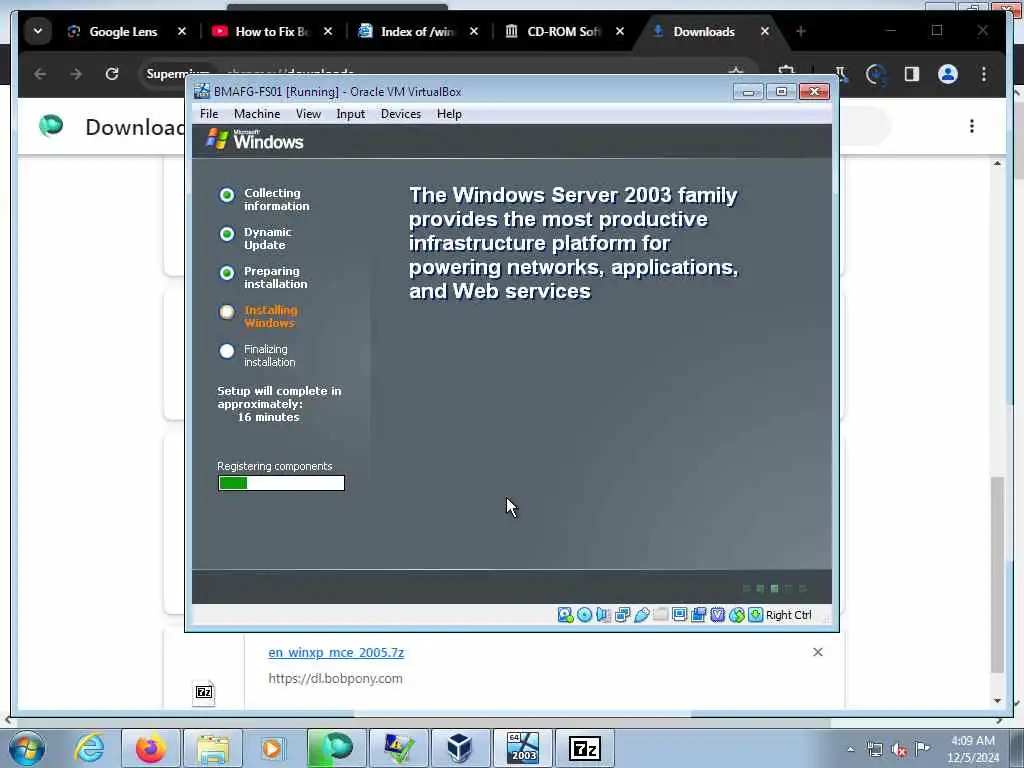Screen dimensions: 1024x768
Task: Open the browser three-dot main menu
Action: click(984, 74)
